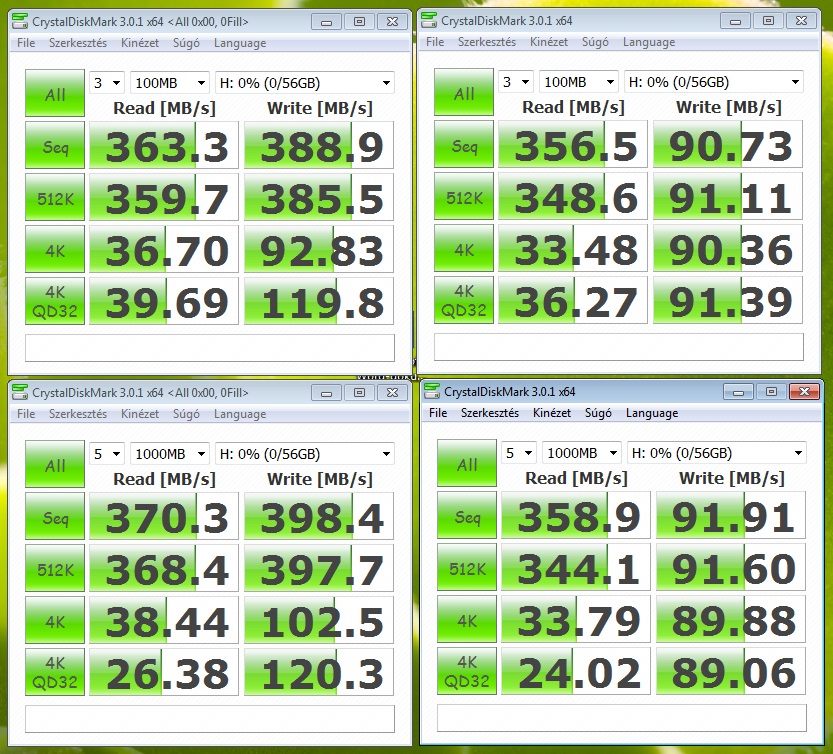This screenshot has height=754, width=833.
Task: Click the empty comment field in the window with Seq read 358.9
Action: tap(622, 717)
